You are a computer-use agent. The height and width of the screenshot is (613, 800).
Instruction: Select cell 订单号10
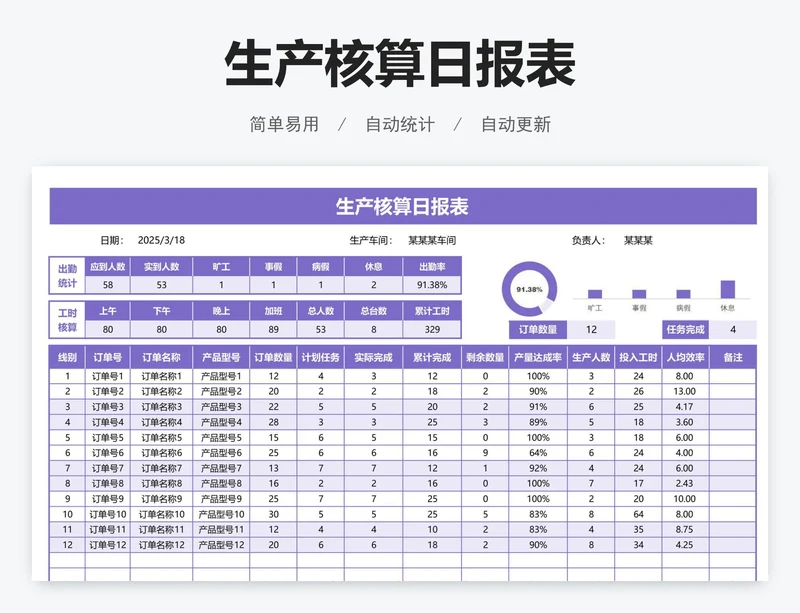point(108,514)
